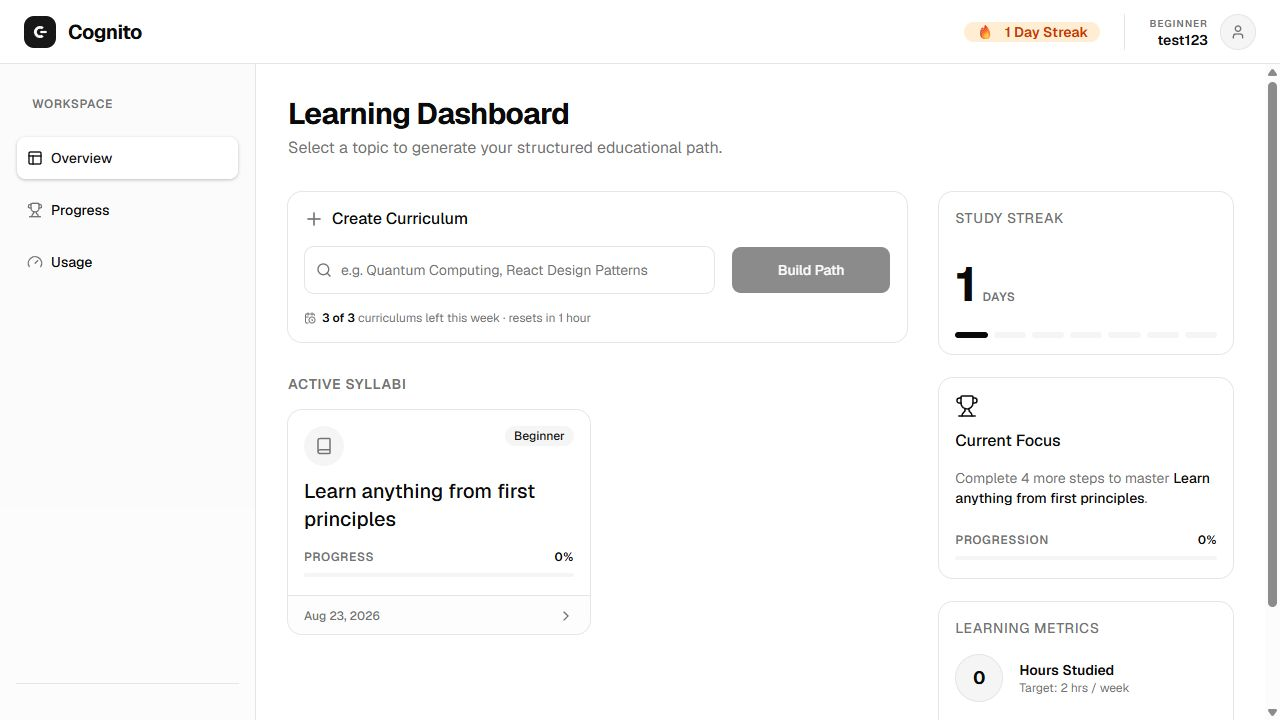1280x720 pixels.
Task: Click the book icon on syllabus card
Action: [324, 446]
